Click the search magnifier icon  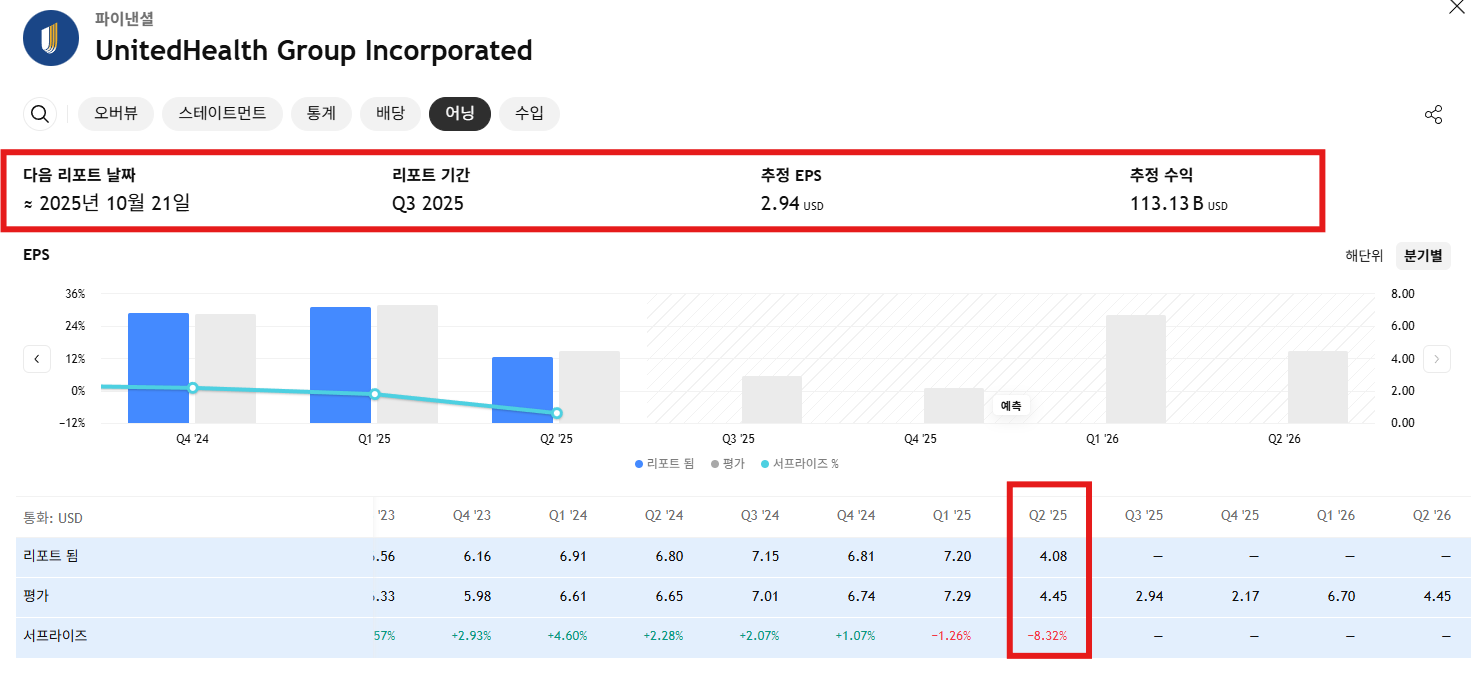pyautogui.click(x=40, y=114)
